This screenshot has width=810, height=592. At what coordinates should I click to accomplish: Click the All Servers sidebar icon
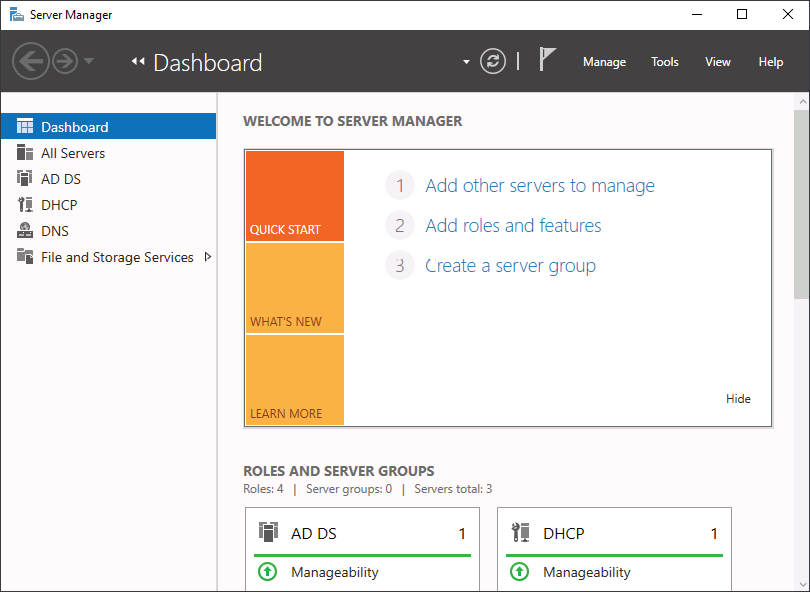tap(25, 152)
